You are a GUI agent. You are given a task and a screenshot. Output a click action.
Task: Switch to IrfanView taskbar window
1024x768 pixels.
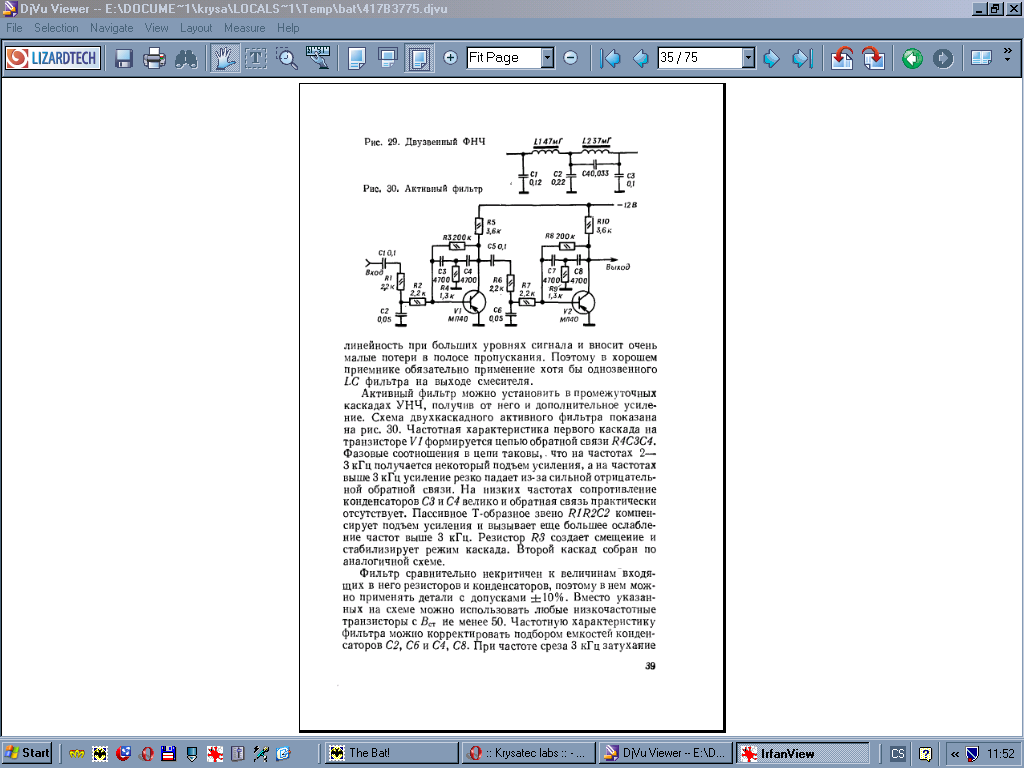803,753
